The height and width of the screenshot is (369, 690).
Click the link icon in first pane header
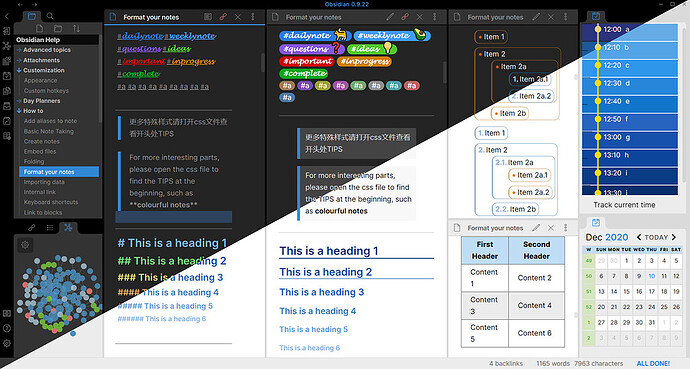(223, 17)
